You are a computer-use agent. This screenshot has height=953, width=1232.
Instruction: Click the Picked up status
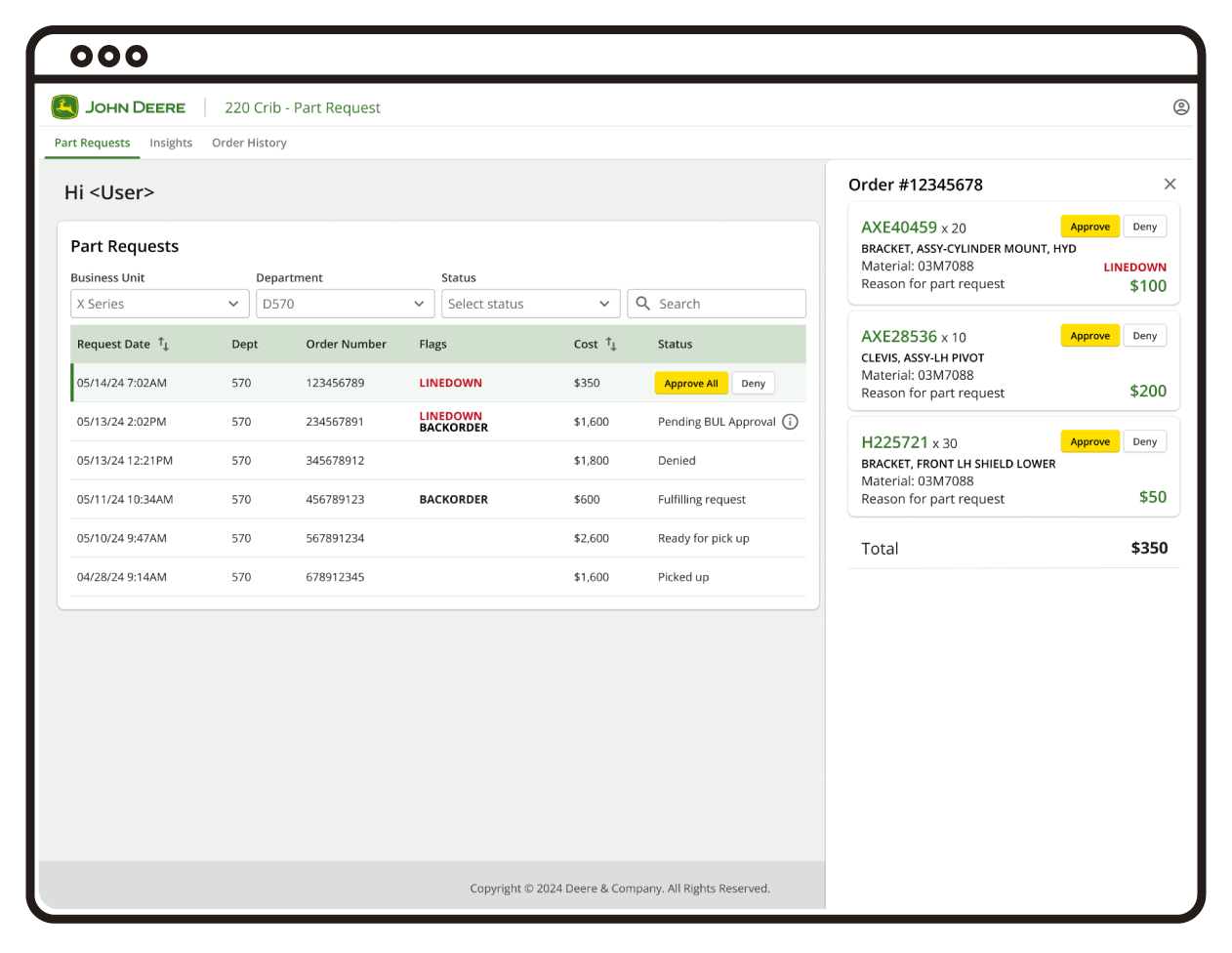click(x=683, y=577)
